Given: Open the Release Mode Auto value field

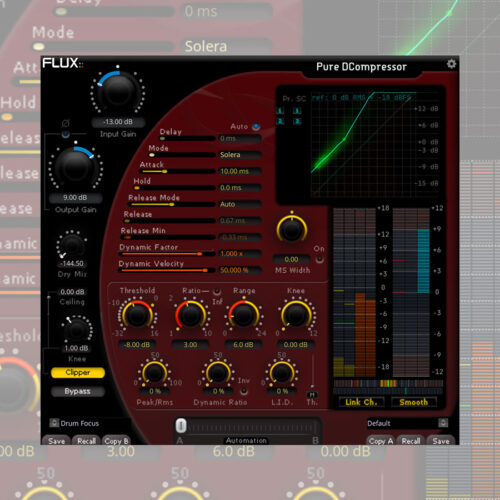Looking at the screenshot, I should point(239,204).
